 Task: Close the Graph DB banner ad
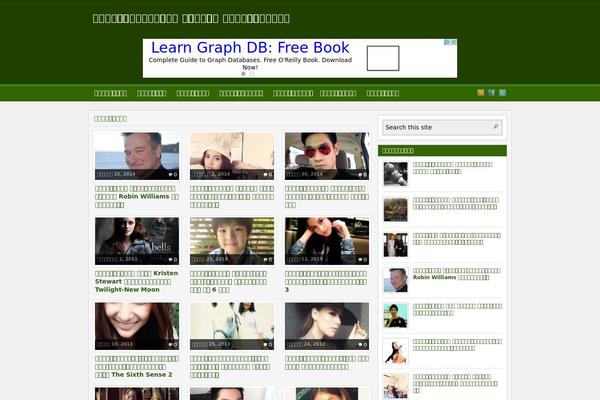tap(453, 42)
